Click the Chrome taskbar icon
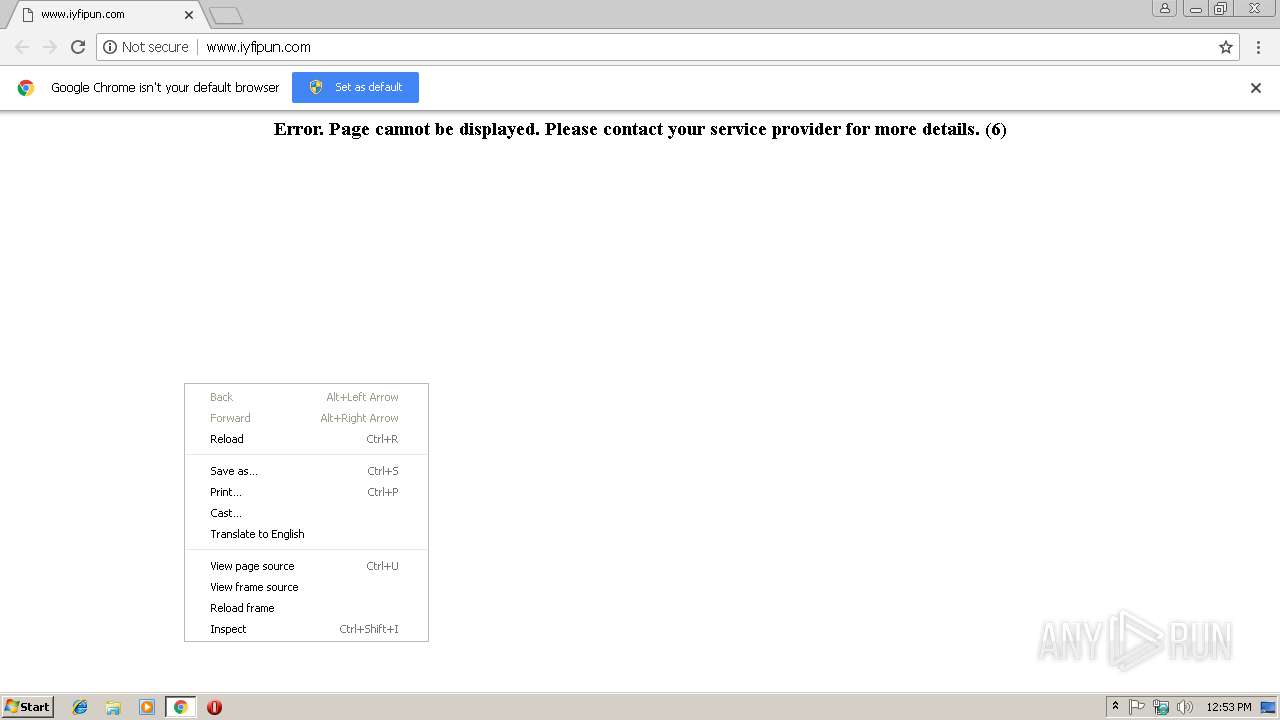 click(180, 707)
